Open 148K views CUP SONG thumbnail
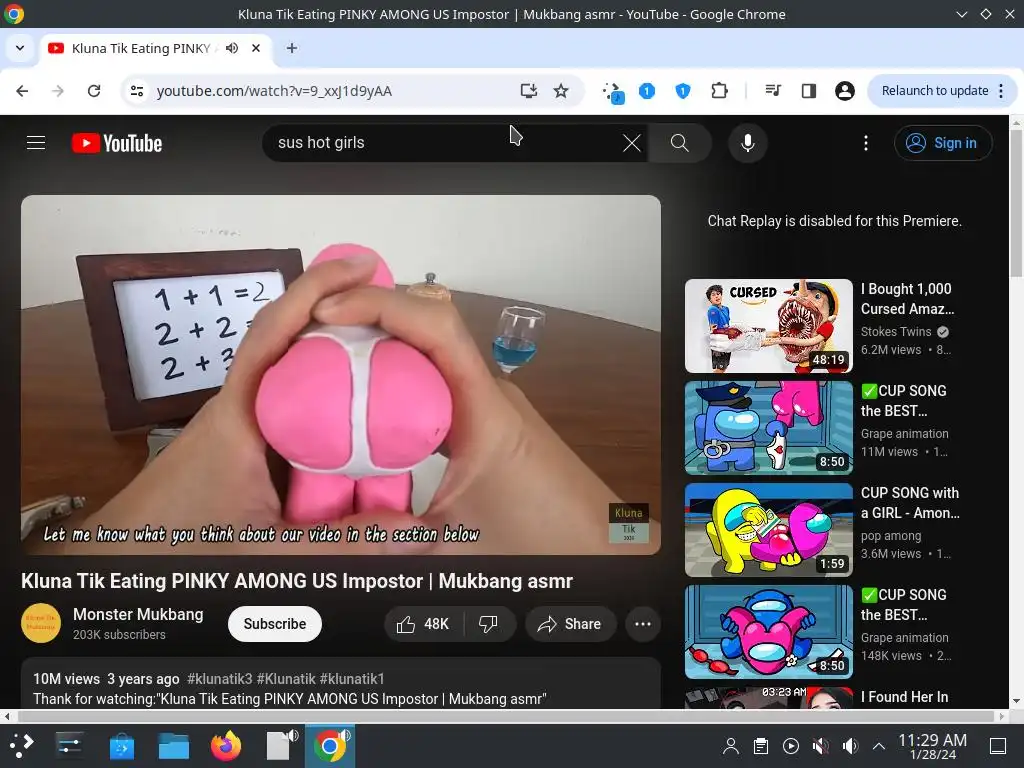 tap(769, 632)
